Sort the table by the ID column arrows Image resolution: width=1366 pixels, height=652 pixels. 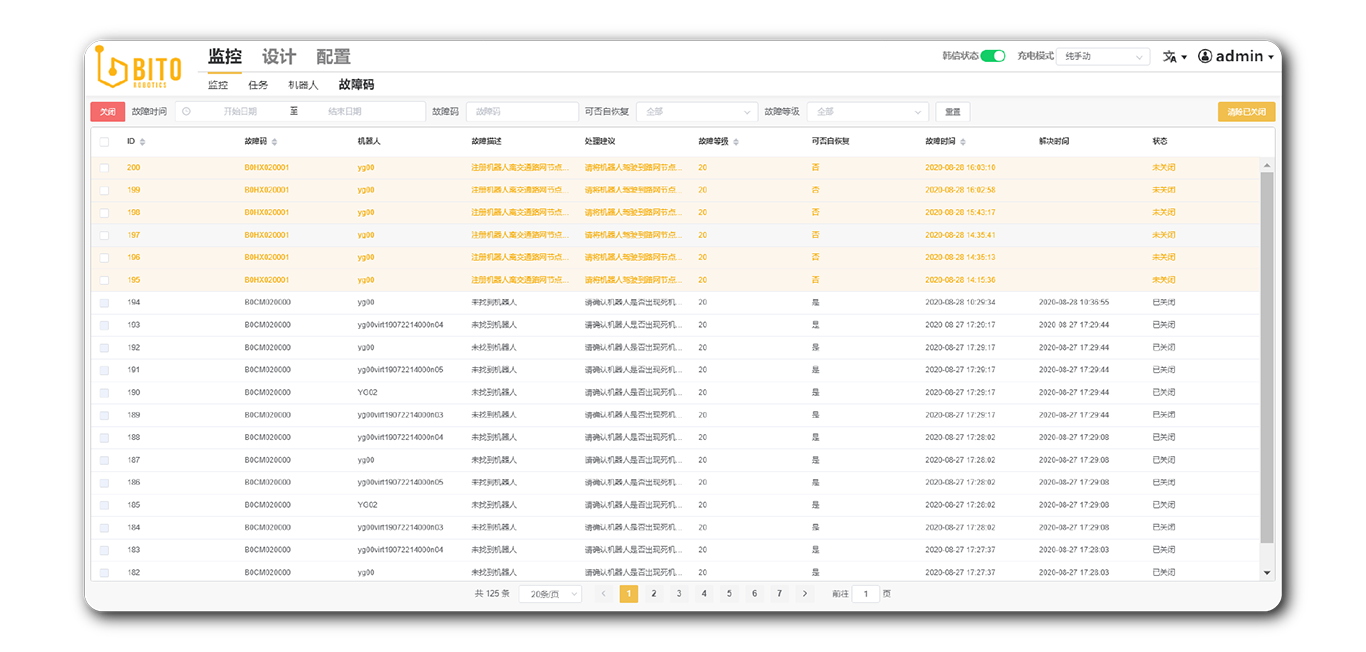click(142, 142)
